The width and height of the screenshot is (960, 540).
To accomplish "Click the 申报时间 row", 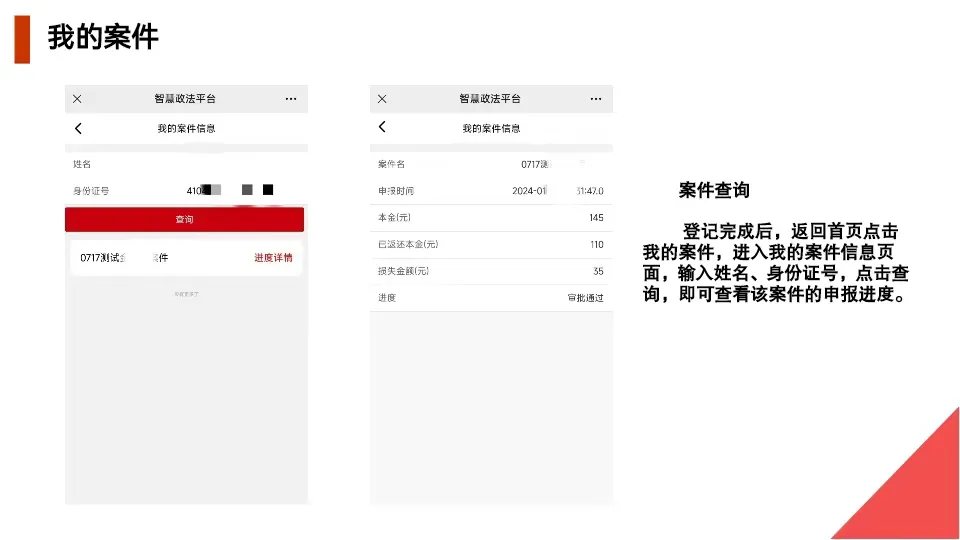I will click(490, 191).
